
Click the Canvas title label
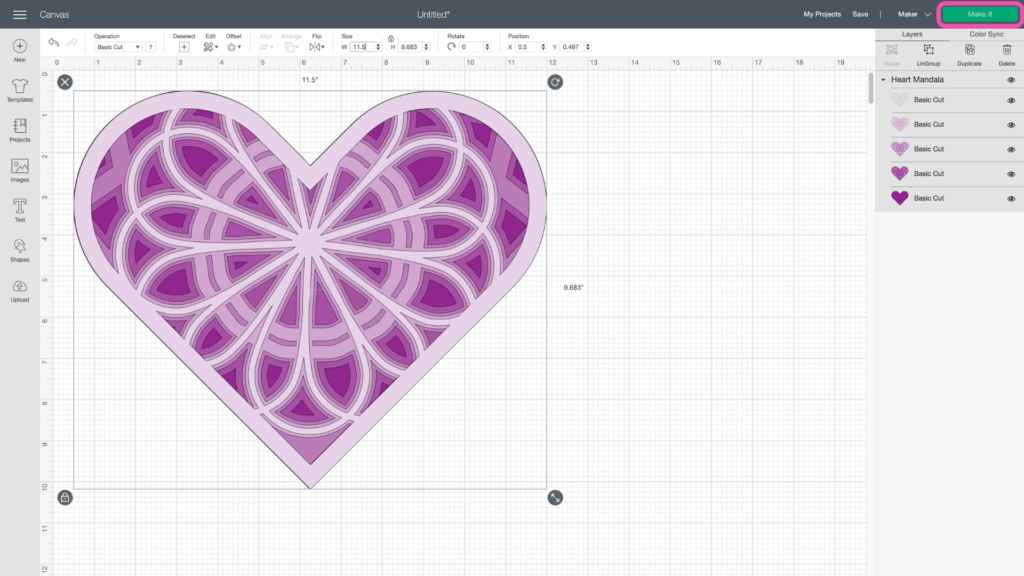coord(54,14)
